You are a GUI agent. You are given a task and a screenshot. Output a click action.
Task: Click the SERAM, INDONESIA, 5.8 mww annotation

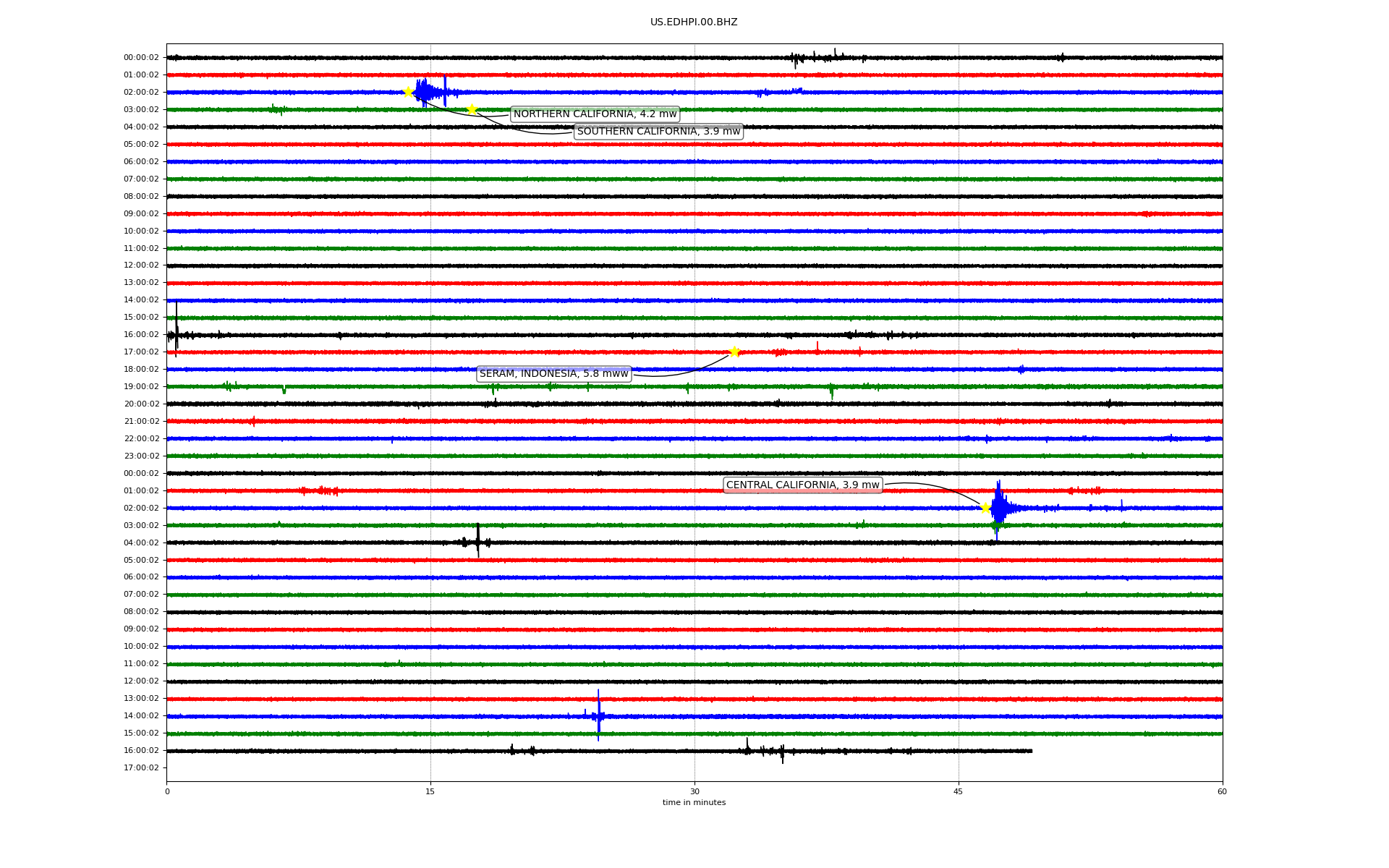(553, 374)
